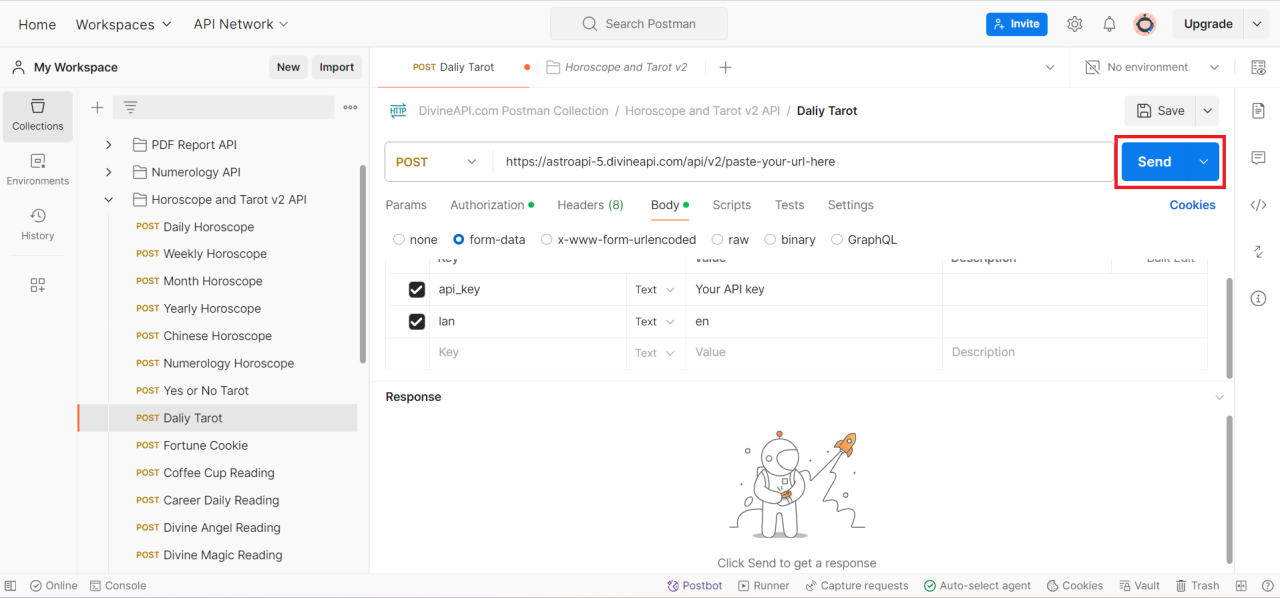The width and height of the screenshot is (1280, 598).
Task: Uncheck the api_key row checkbox
Action: coord(417,290)
